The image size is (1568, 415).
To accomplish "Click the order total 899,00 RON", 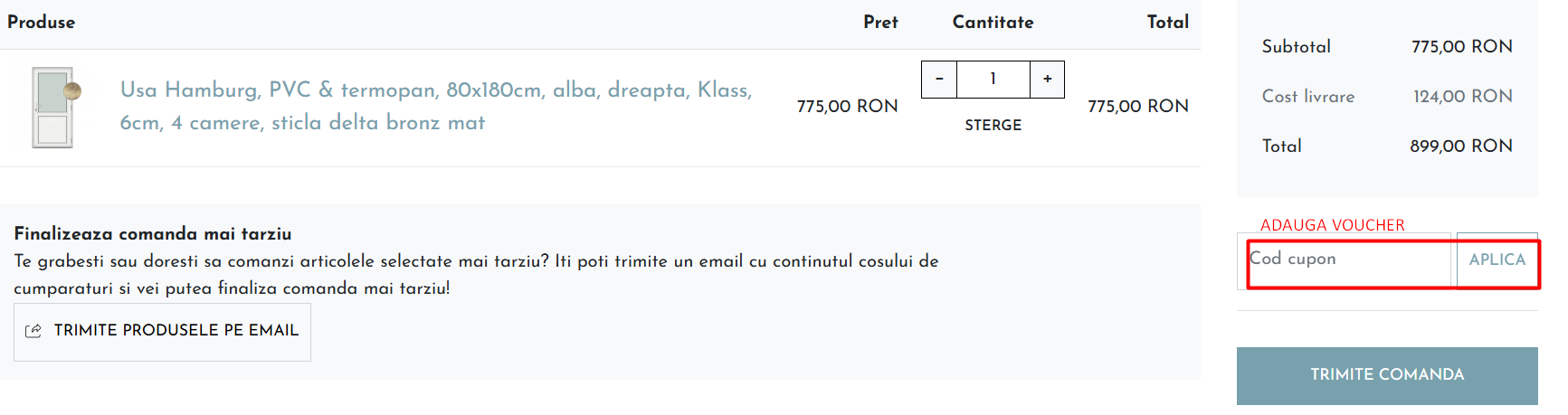I will point(1460,146).
